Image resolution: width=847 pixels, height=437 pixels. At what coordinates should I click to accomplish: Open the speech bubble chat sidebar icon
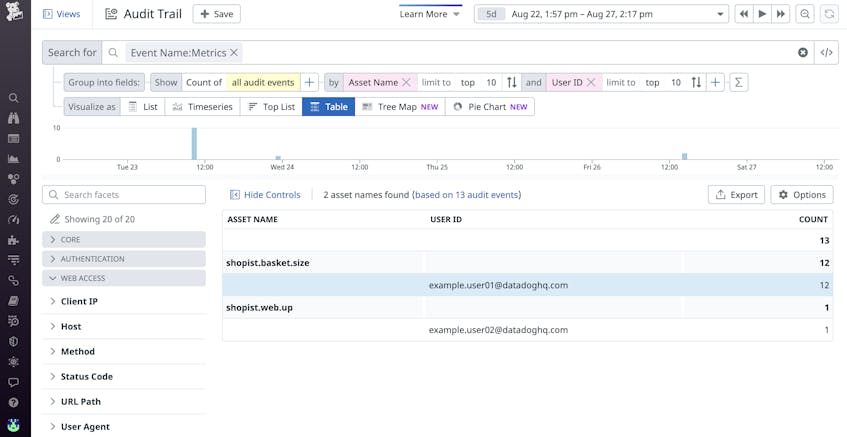(x=14, y=382)
